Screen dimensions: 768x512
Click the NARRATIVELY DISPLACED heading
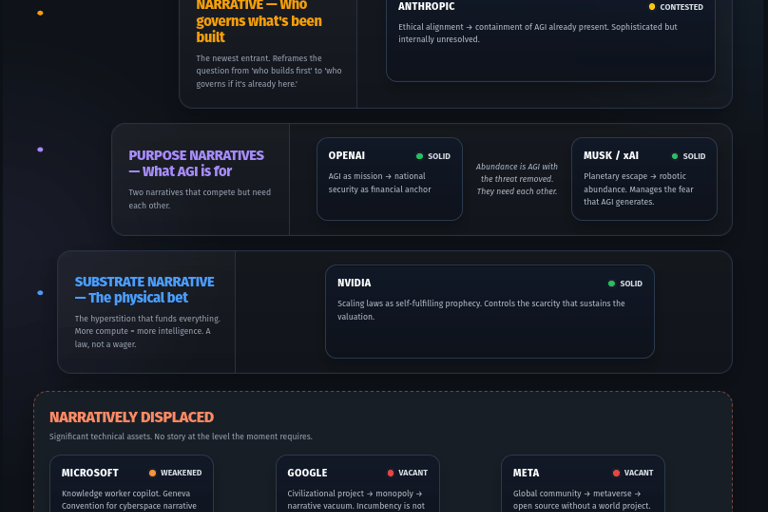(131, 417)
